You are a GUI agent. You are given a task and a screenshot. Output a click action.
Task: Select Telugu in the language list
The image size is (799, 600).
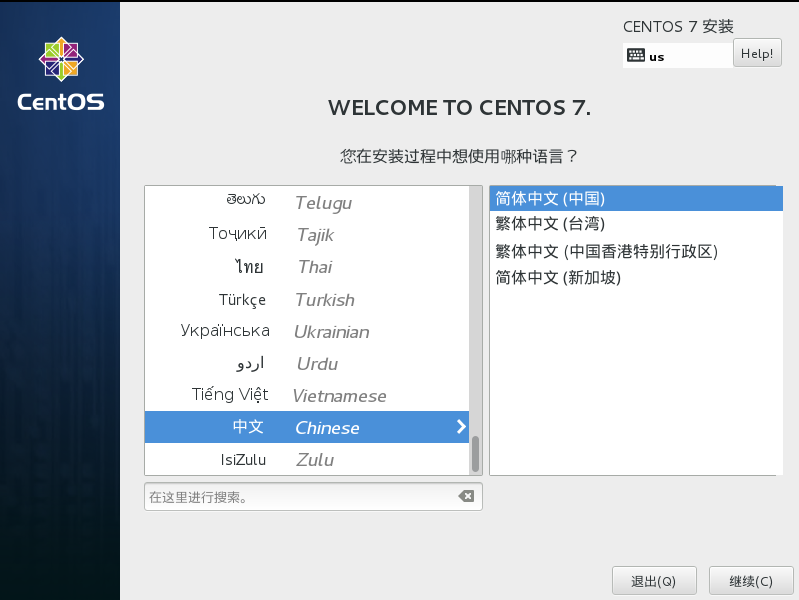point(307,202)
